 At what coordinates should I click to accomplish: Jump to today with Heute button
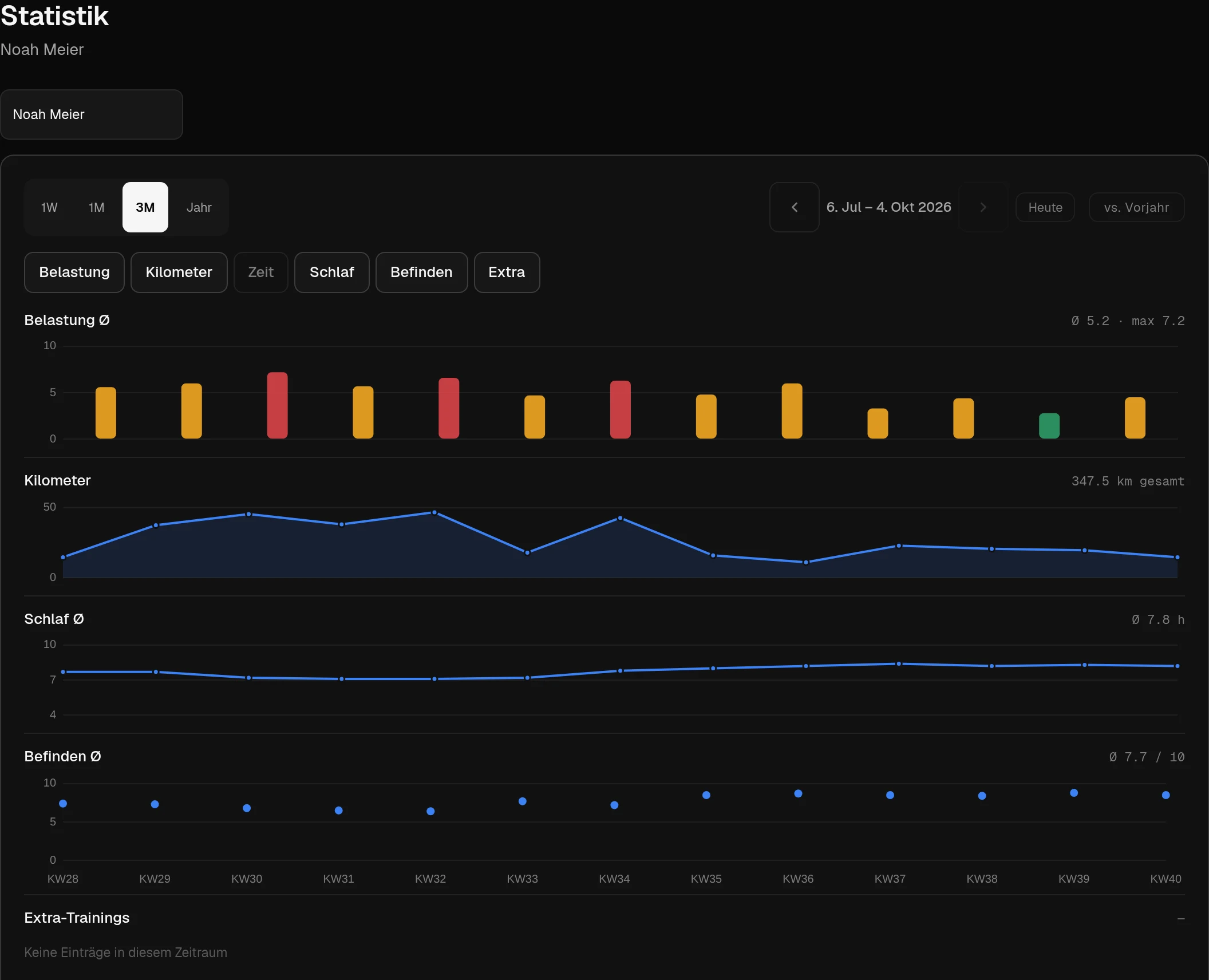(1045, 207)
